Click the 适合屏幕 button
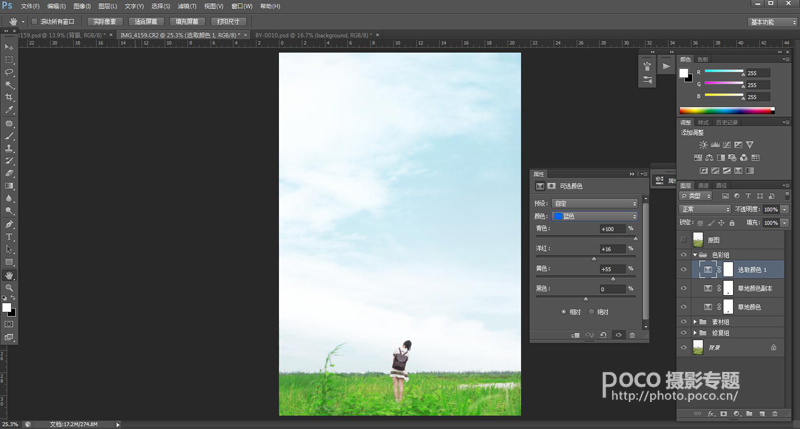The image size is (800, 429). click(146, 21)
